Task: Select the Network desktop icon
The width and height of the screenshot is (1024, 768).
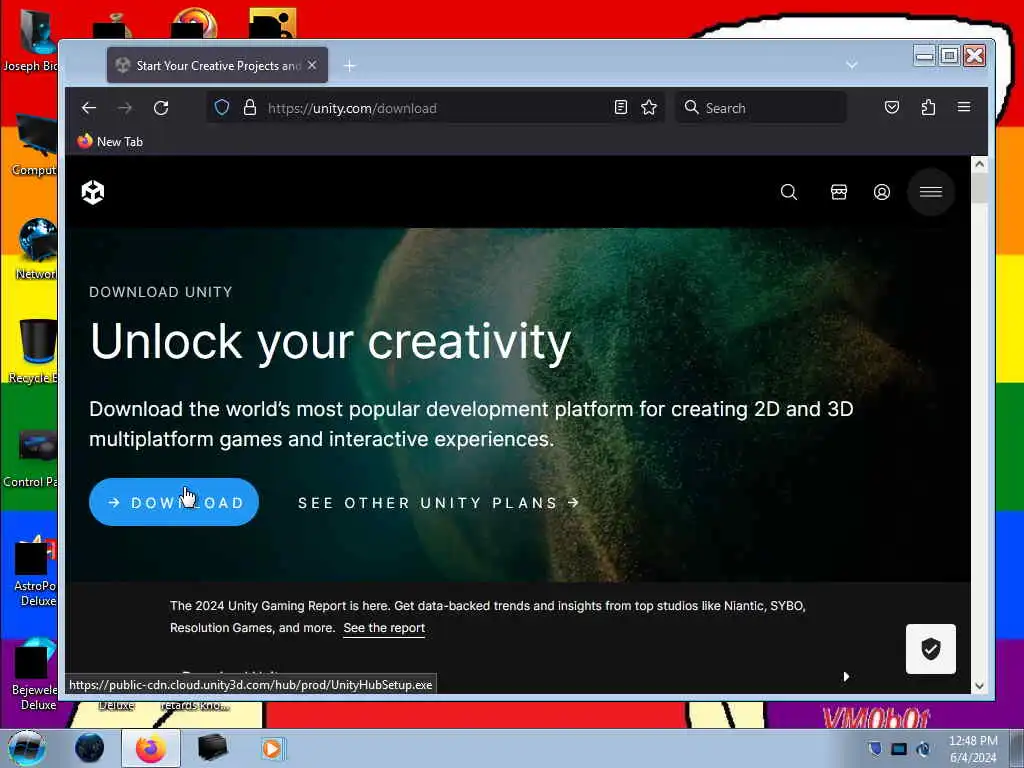Action: point(36,249)
